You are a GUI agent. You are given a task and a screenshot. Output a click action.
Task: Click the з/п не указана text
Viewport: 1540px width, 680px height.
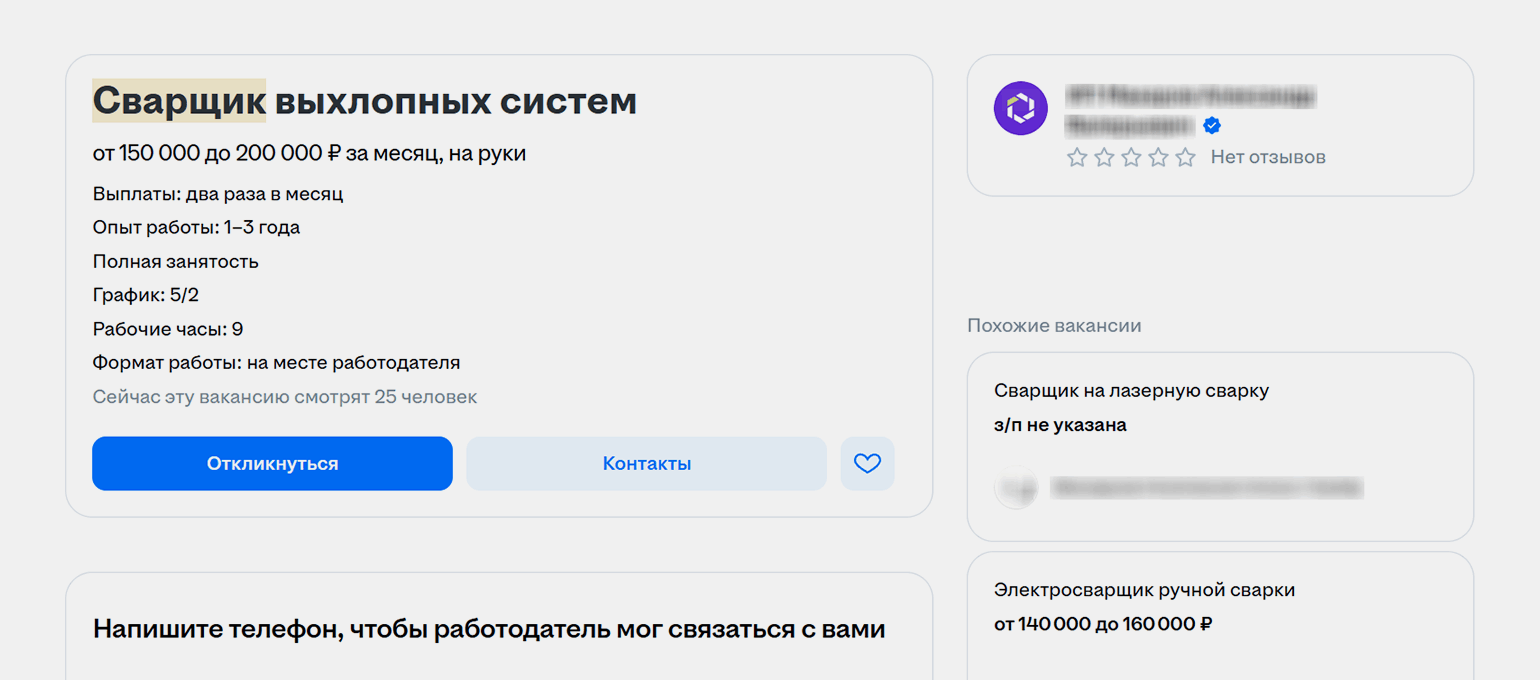point(1060,425)
